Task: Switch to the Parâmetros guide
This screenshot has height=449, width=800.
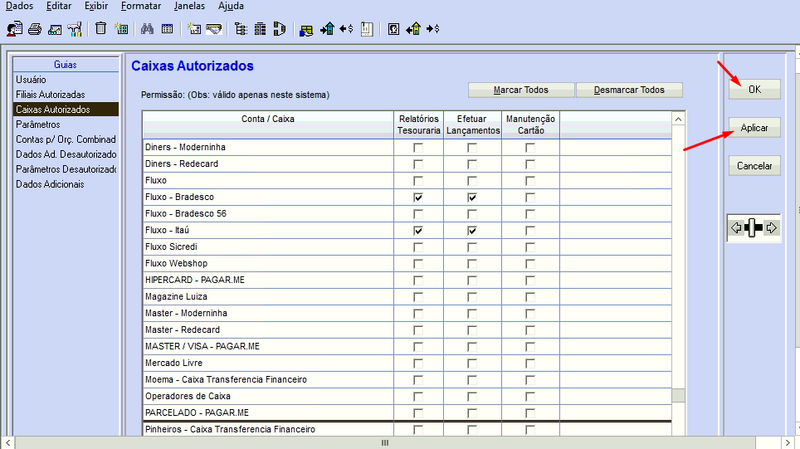Action: point(66,124)
